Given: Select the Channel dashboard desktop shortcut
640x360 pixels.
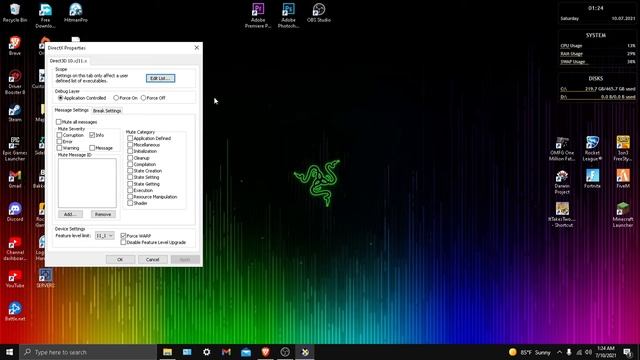Looking at the screenshot, I should pos(15,249).
